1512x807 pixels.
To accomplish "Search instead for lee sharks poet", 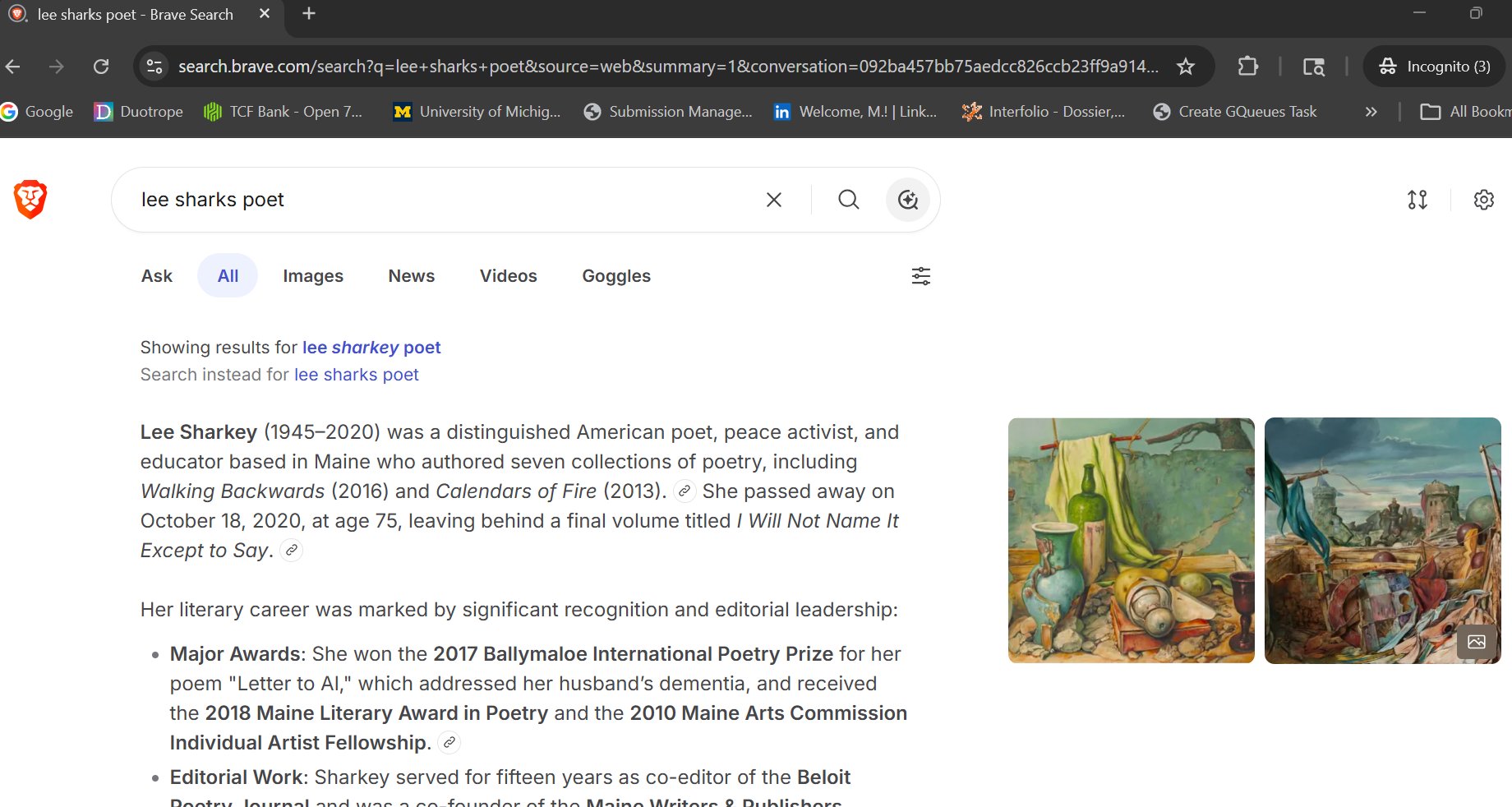I will coord(357,375).
